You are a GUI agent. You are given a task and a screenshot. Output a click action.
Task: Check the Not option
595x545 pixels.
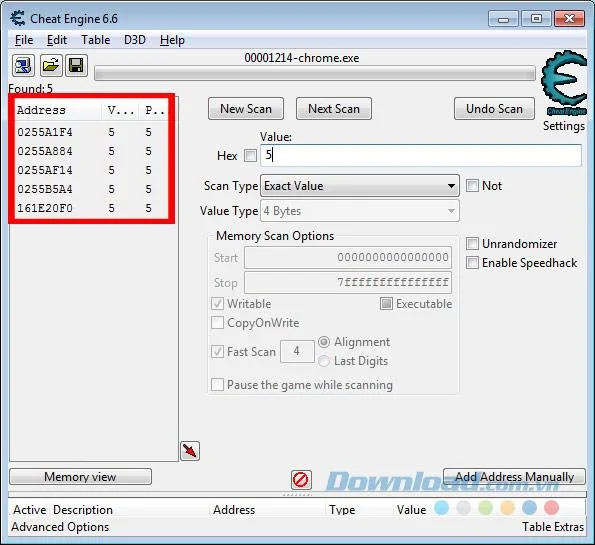tap(472, 186)
